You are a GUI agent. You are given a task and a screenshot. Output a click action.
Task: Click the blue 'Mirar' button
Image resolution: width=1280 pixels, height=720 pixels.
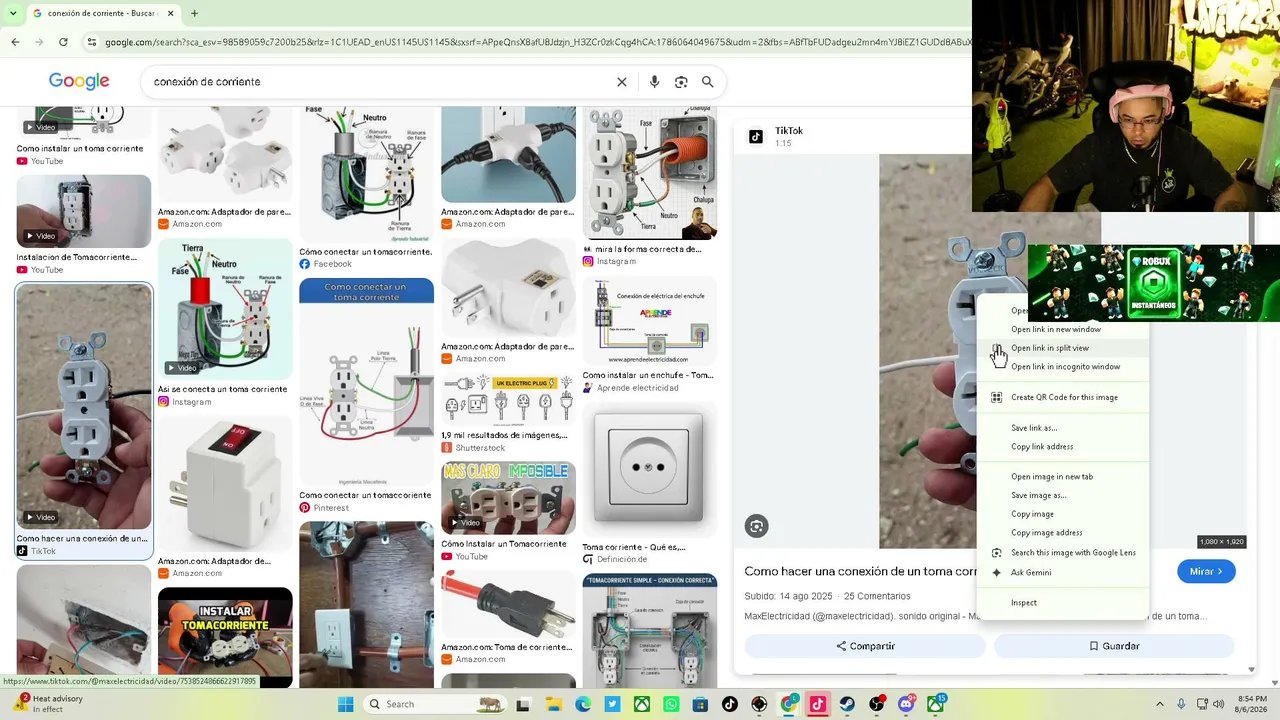tap(1206, 571)
